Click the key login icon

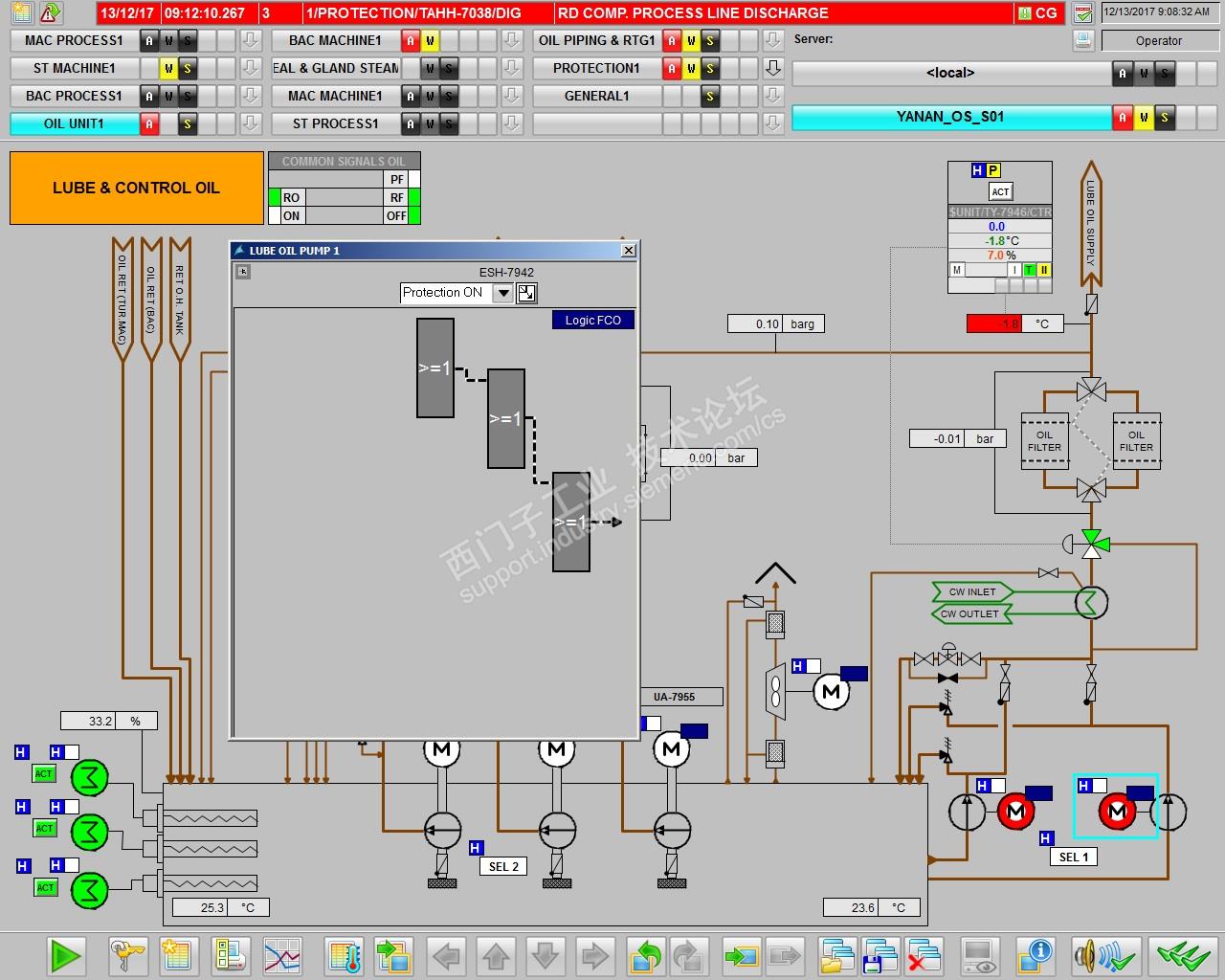point(127,955)
